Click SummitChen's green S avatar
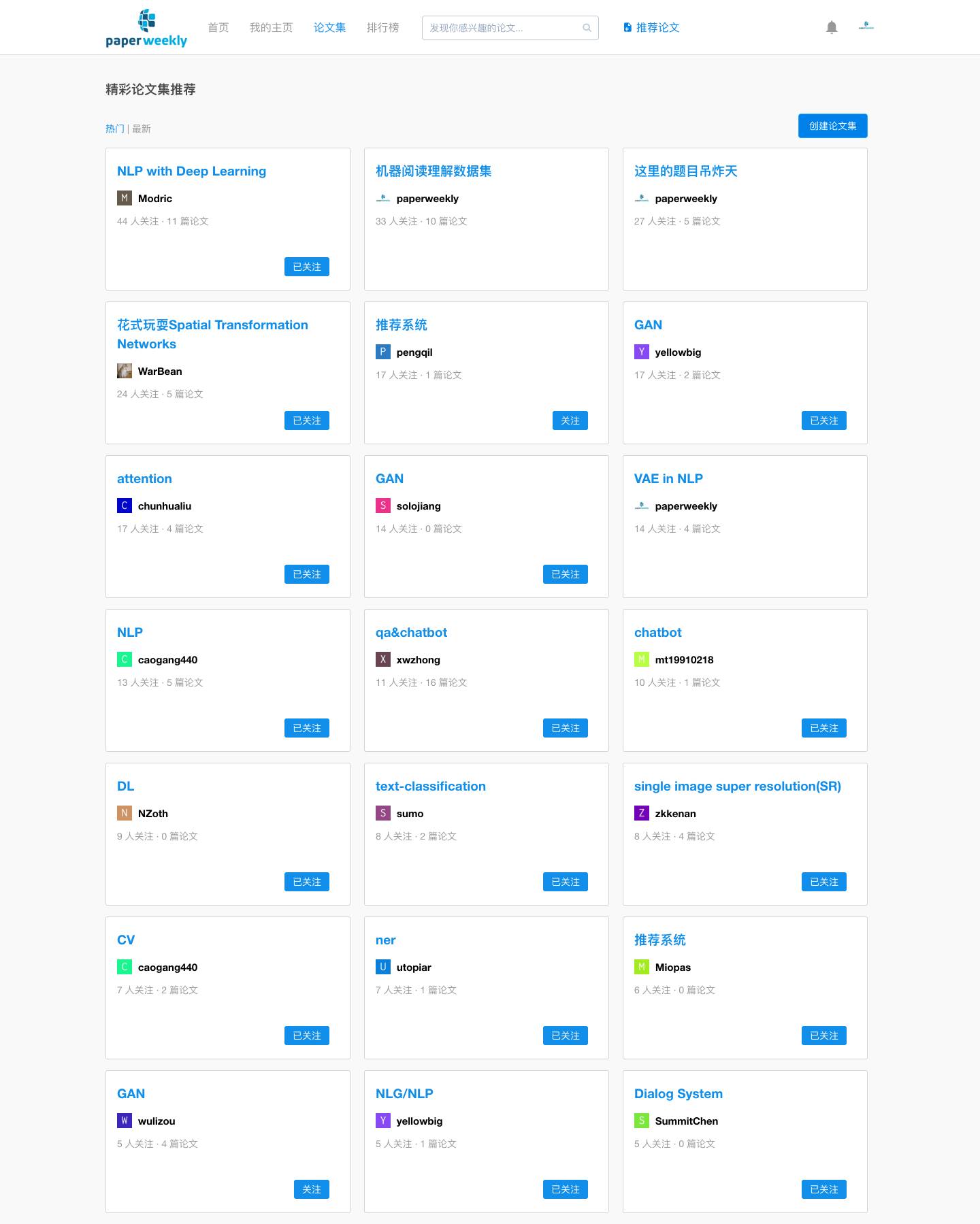This screenshot has width=980, height=1224. (x=642, y=1121)
